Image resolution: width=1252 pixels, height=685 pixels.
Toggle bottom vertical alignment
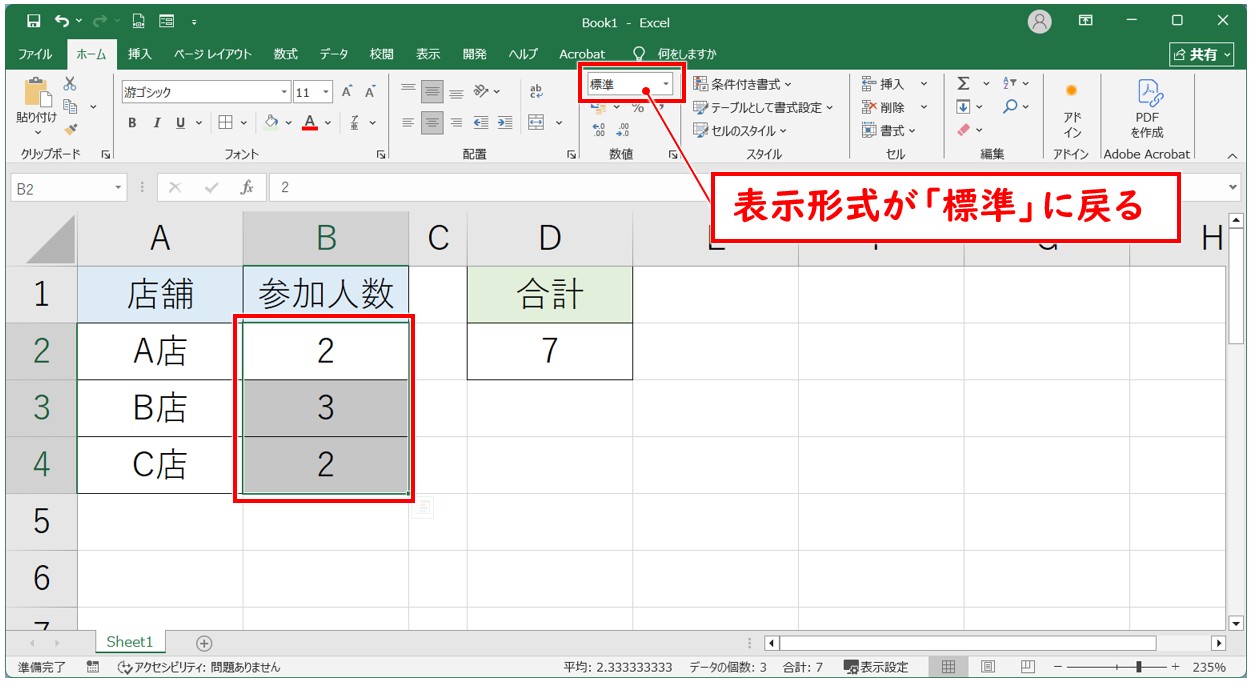(x=456, y=92)
